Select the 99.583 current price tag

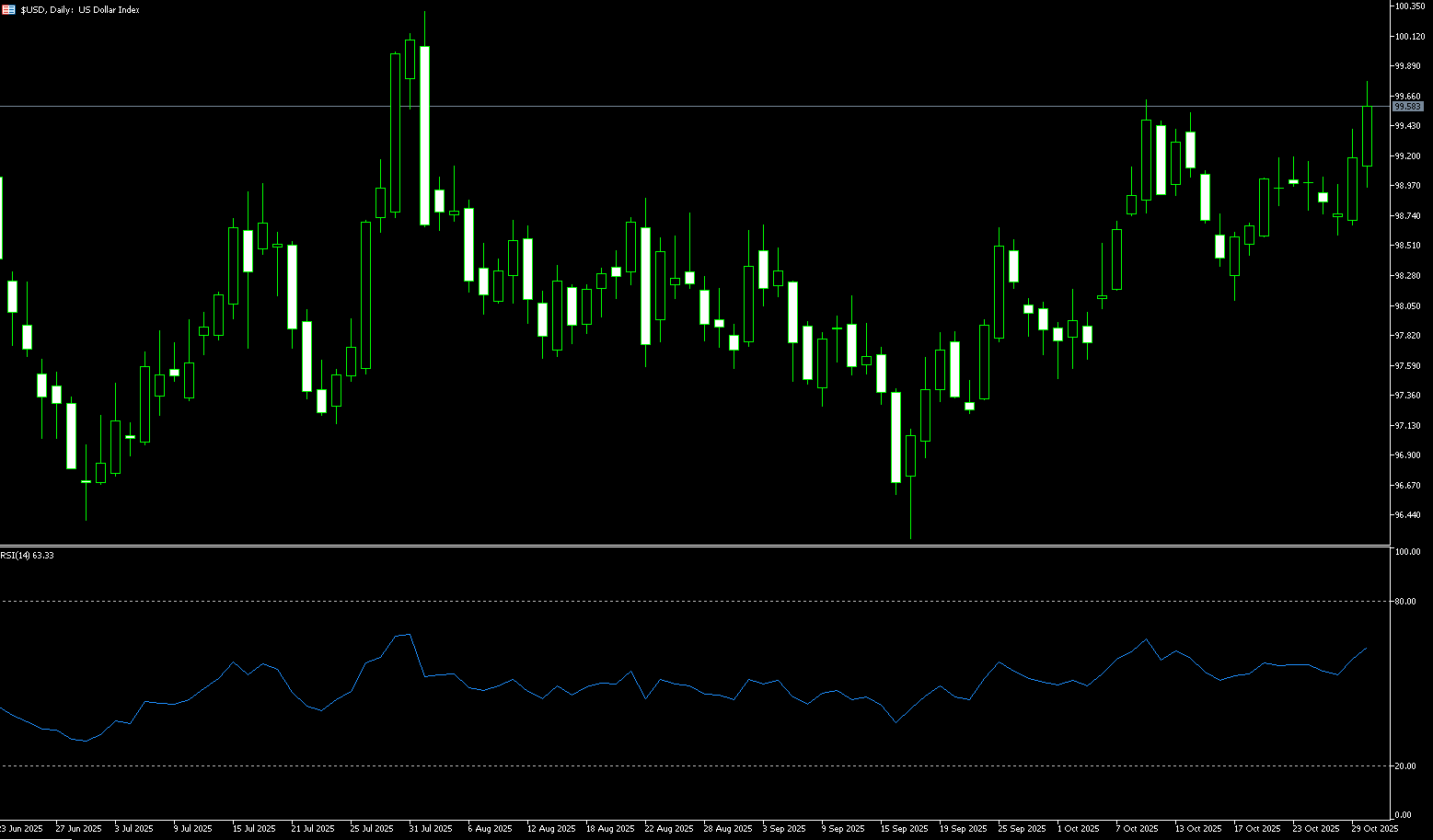[x=1408, y=107]
